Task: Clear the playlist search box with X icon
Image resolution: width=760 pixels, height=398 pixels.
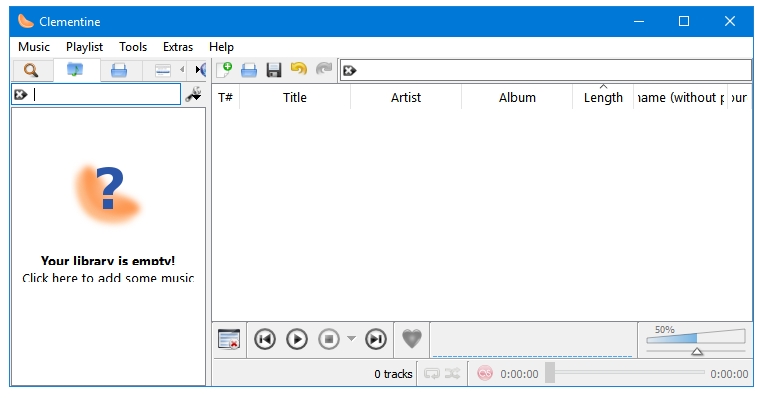Action: point(349,71)
